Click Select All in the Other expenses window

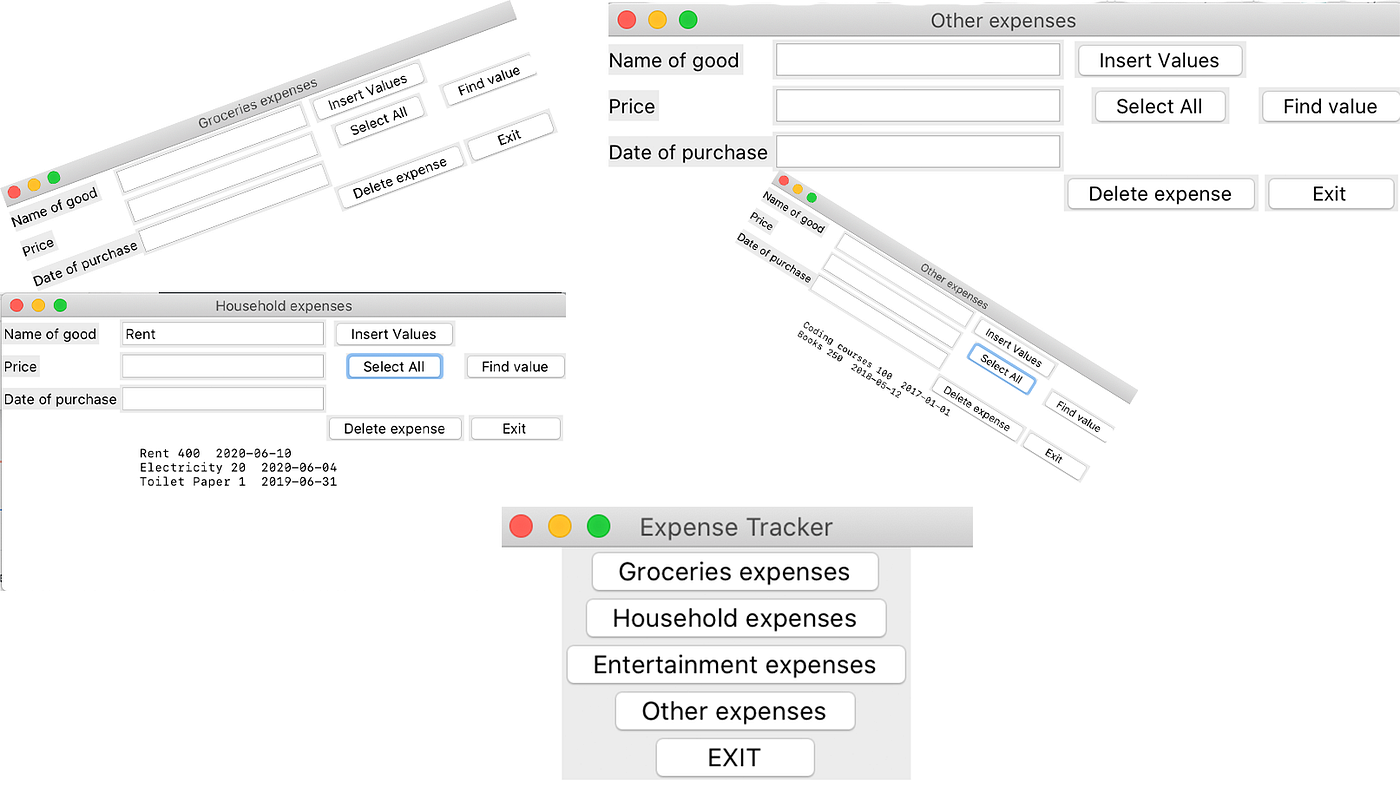(1160, 106)
